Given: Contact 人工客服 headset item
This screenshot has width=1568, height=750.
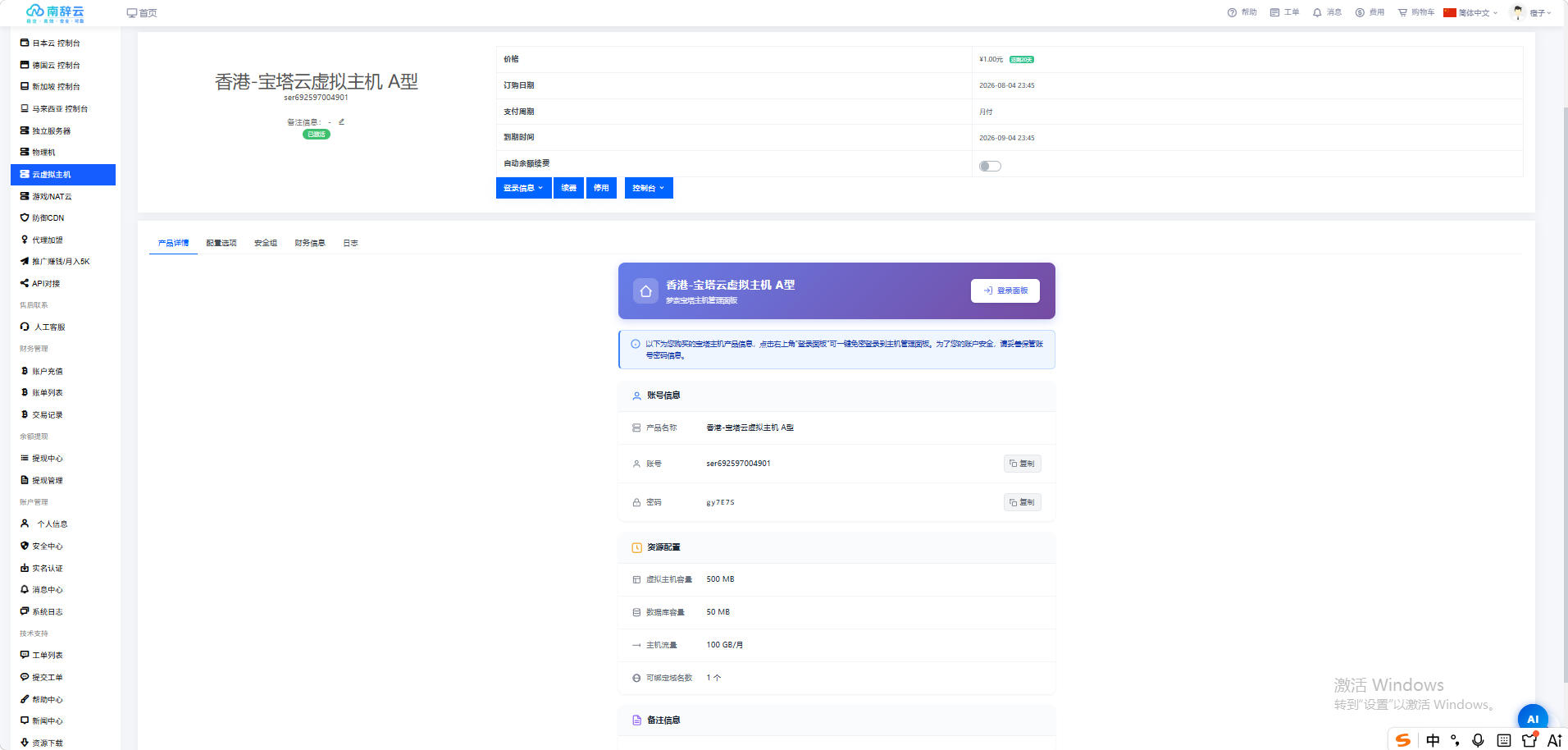Looking at the screenshot, I should coord(63,327).
